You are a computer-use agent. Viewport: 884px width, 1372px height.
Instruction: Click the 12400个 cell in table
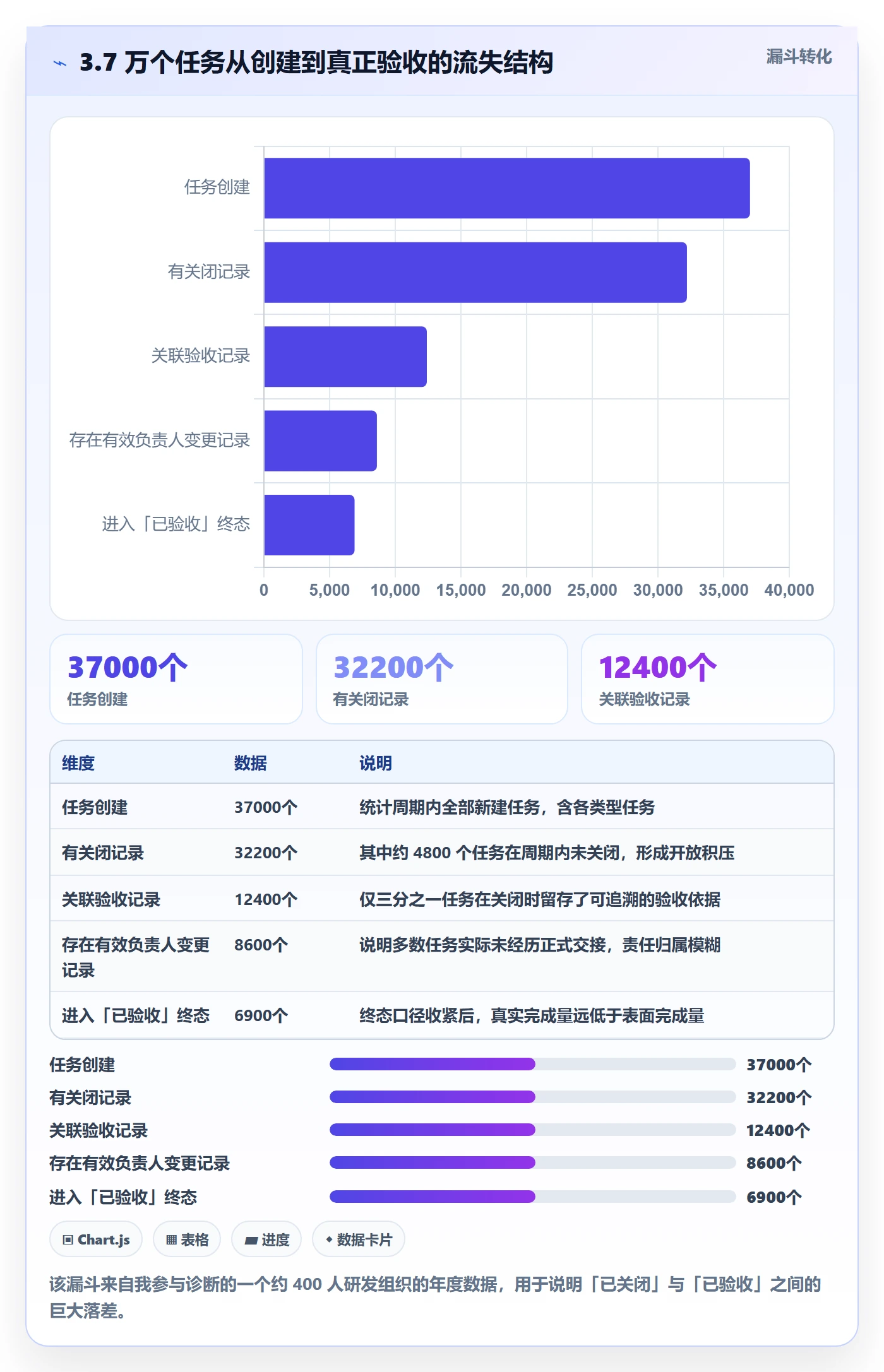[x=266, y=899]
